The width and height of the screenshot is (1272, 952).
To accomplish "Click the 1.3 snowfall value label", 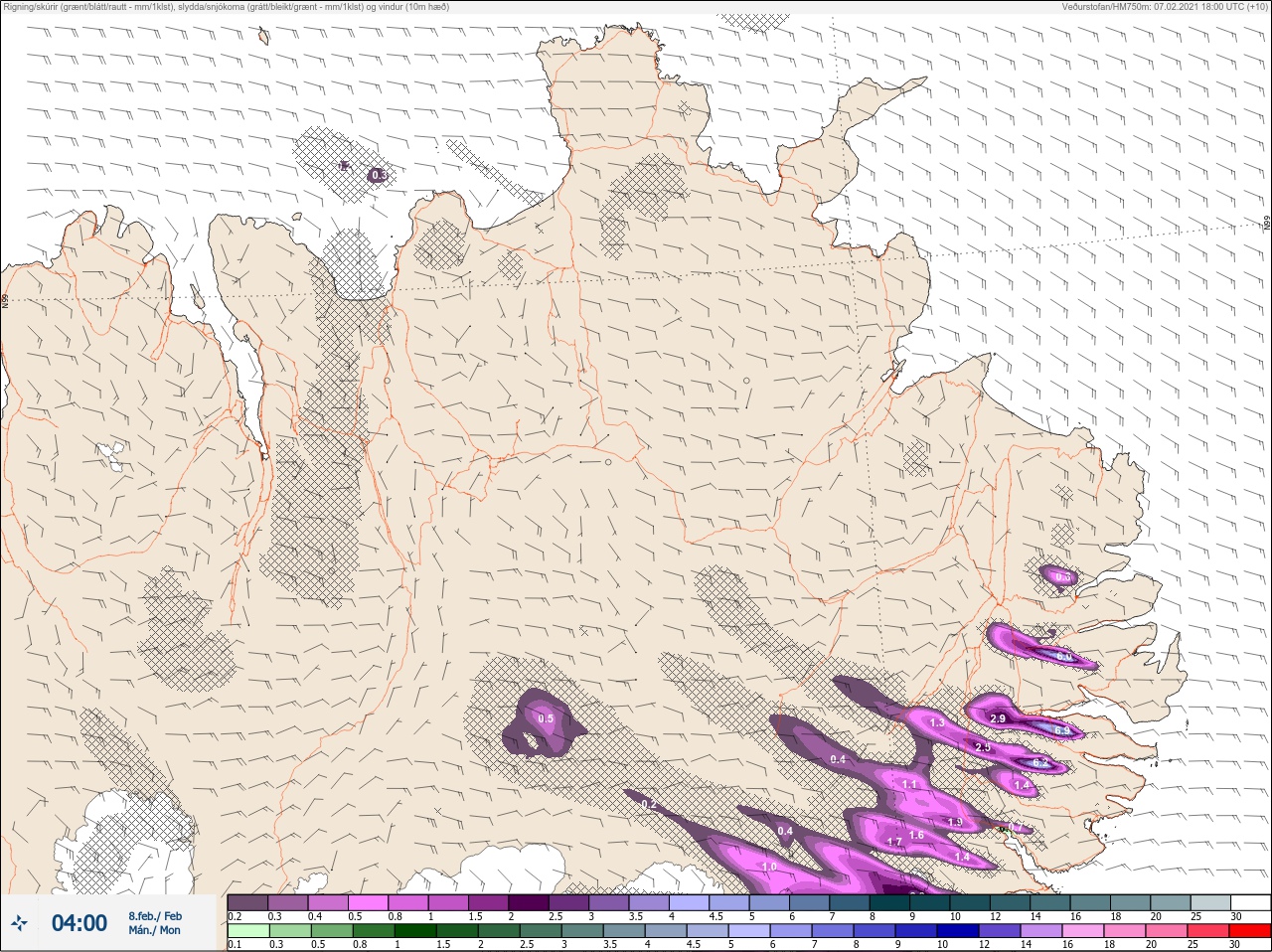I will point(937,722).
